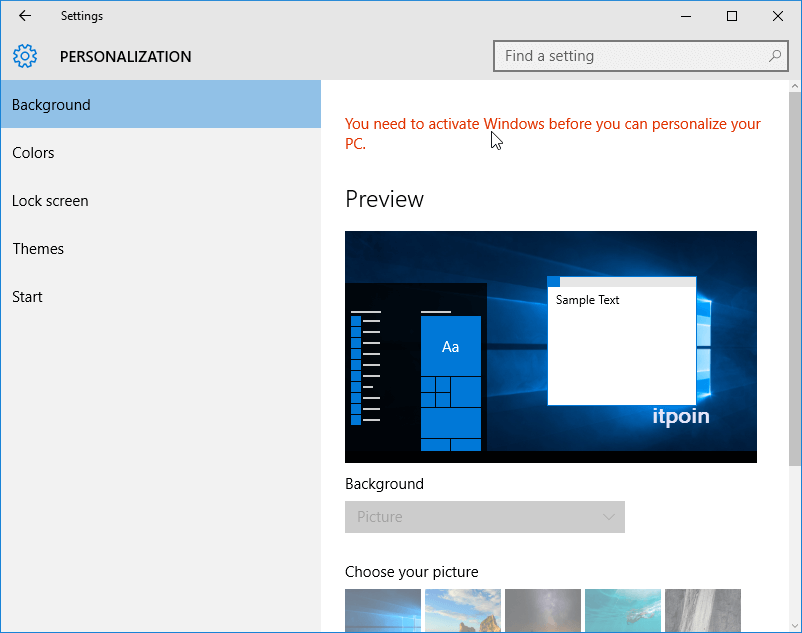
Task: Click the back arrow in title bar
Action: 25,16
